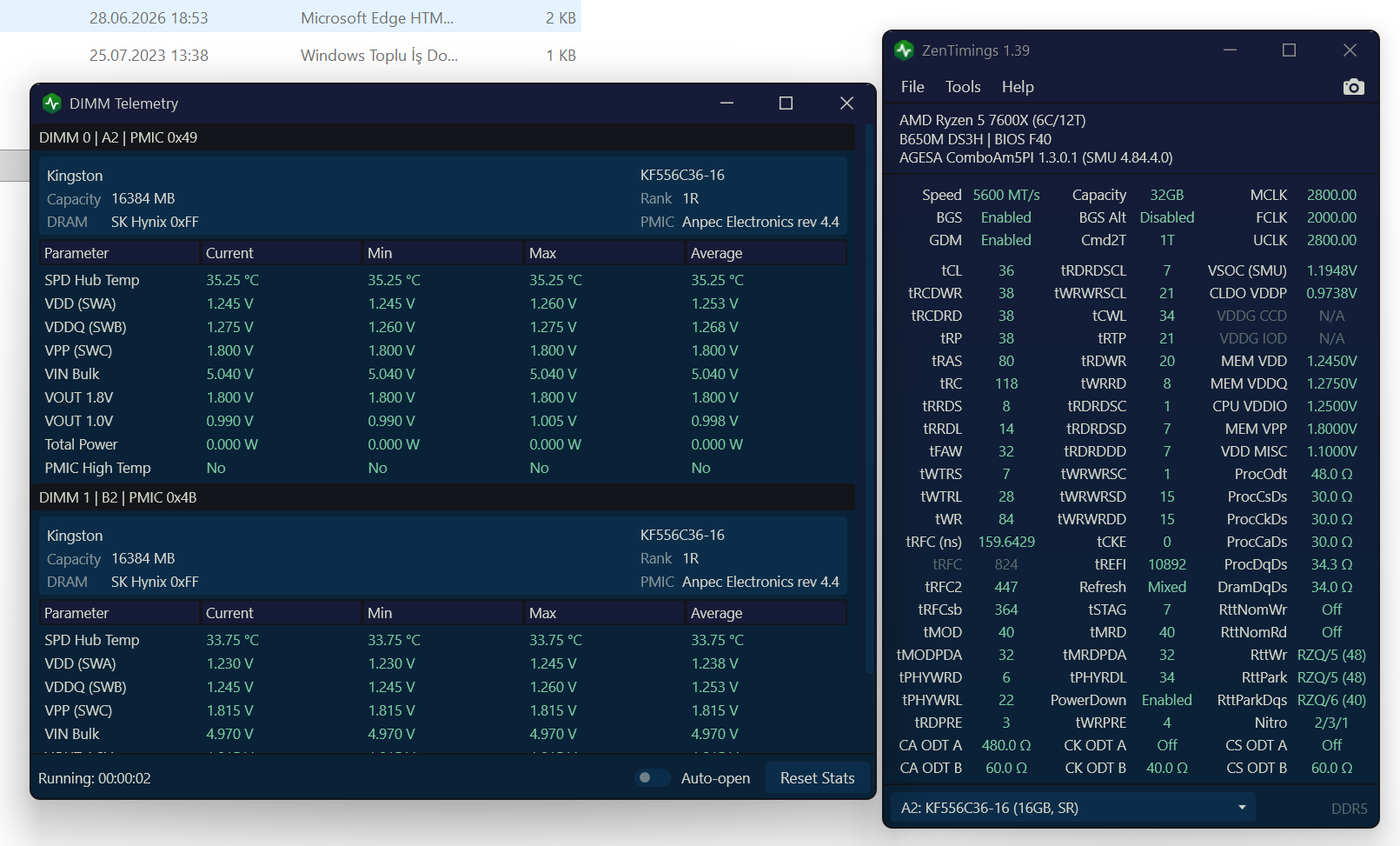
Task: Select the DIMM 0 | A2 | PMIC 0x49 header
Action: point(445,137)
